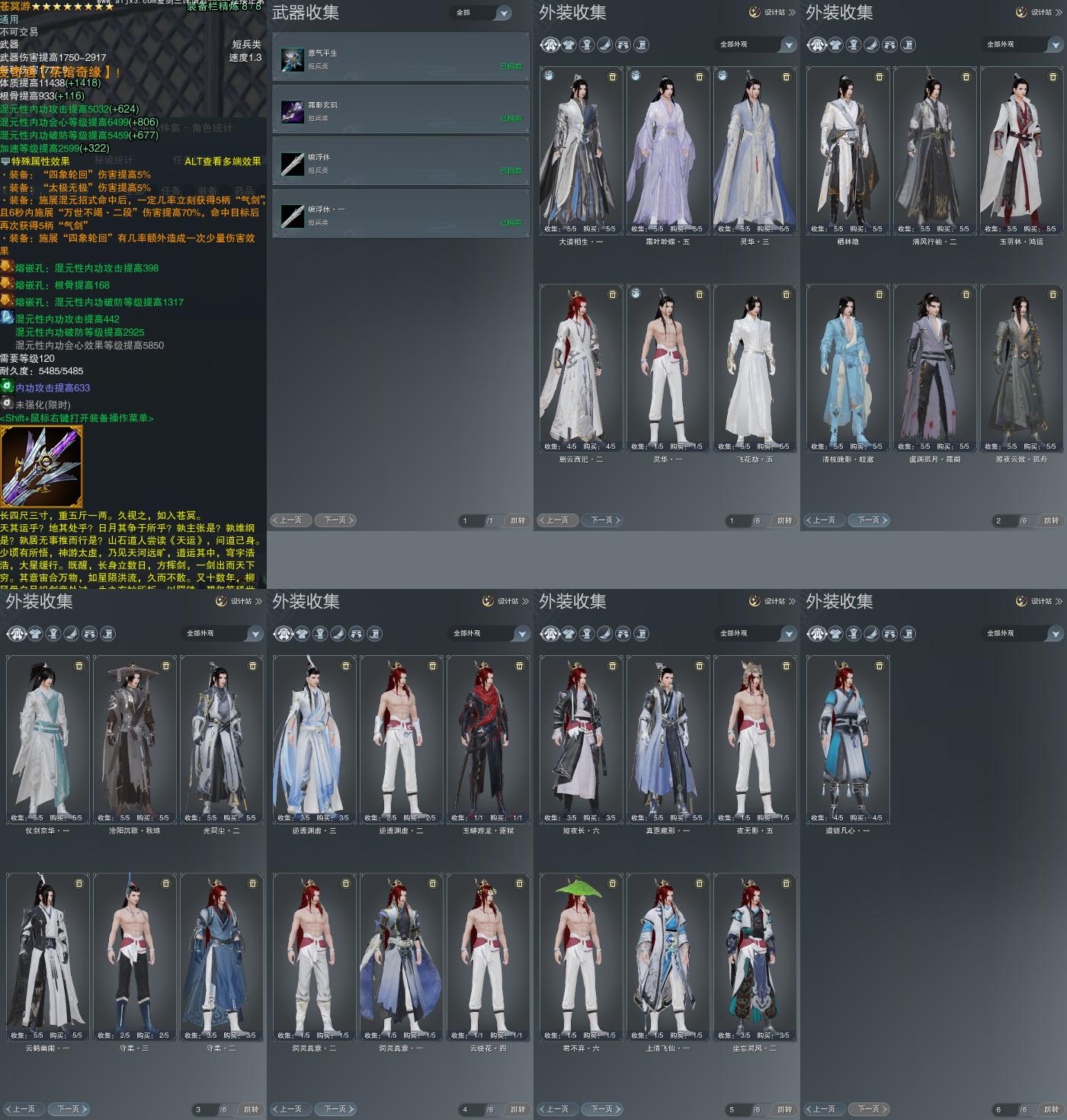This screenshot has width=1067, height=1120.
Task: Click the trash icon on 道统凡心·一 card
Action: [880, 666]
